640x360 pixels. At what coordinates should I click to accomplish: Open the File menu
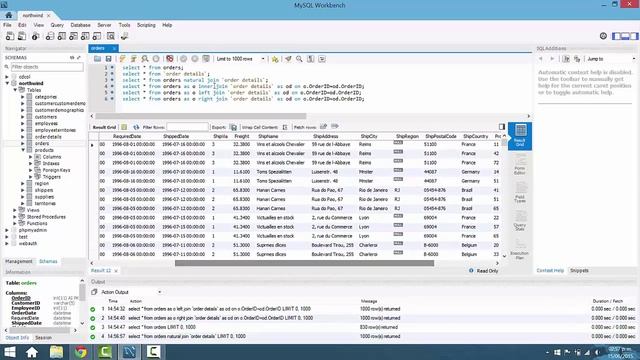[x=7, y=25]
